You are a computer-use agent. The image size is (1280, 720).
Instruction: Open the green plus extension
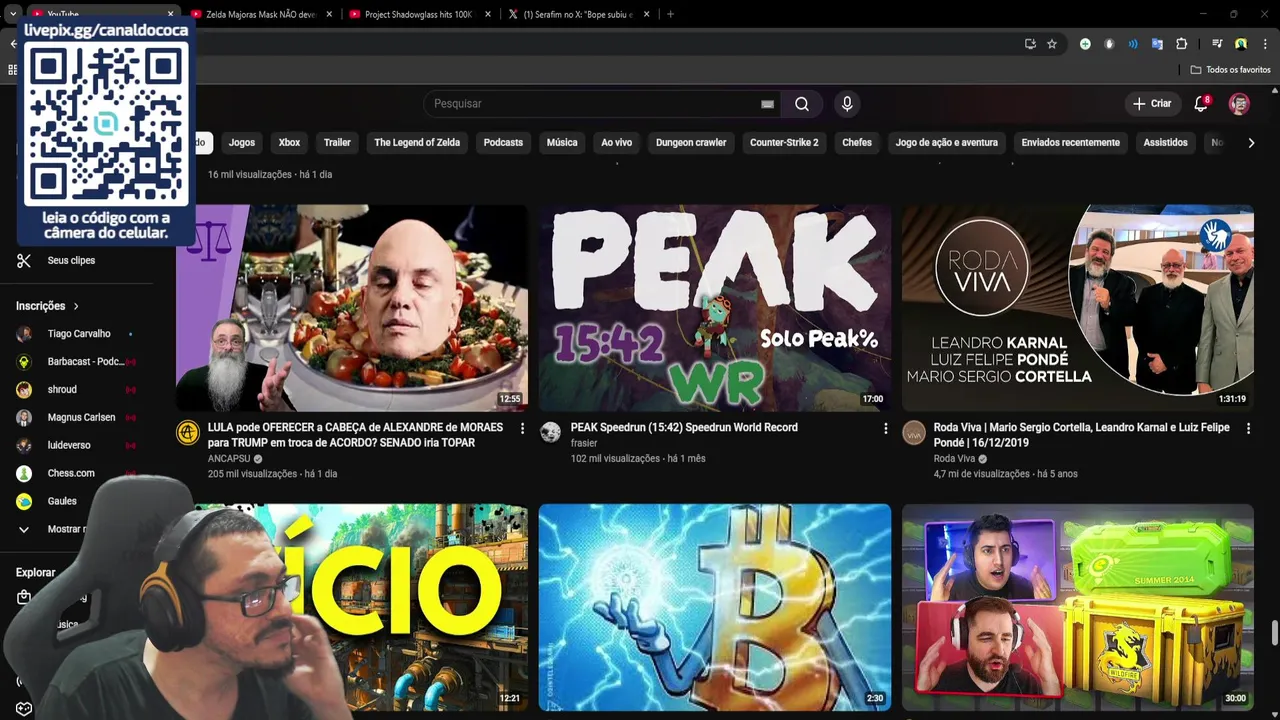coord(1085,44)
